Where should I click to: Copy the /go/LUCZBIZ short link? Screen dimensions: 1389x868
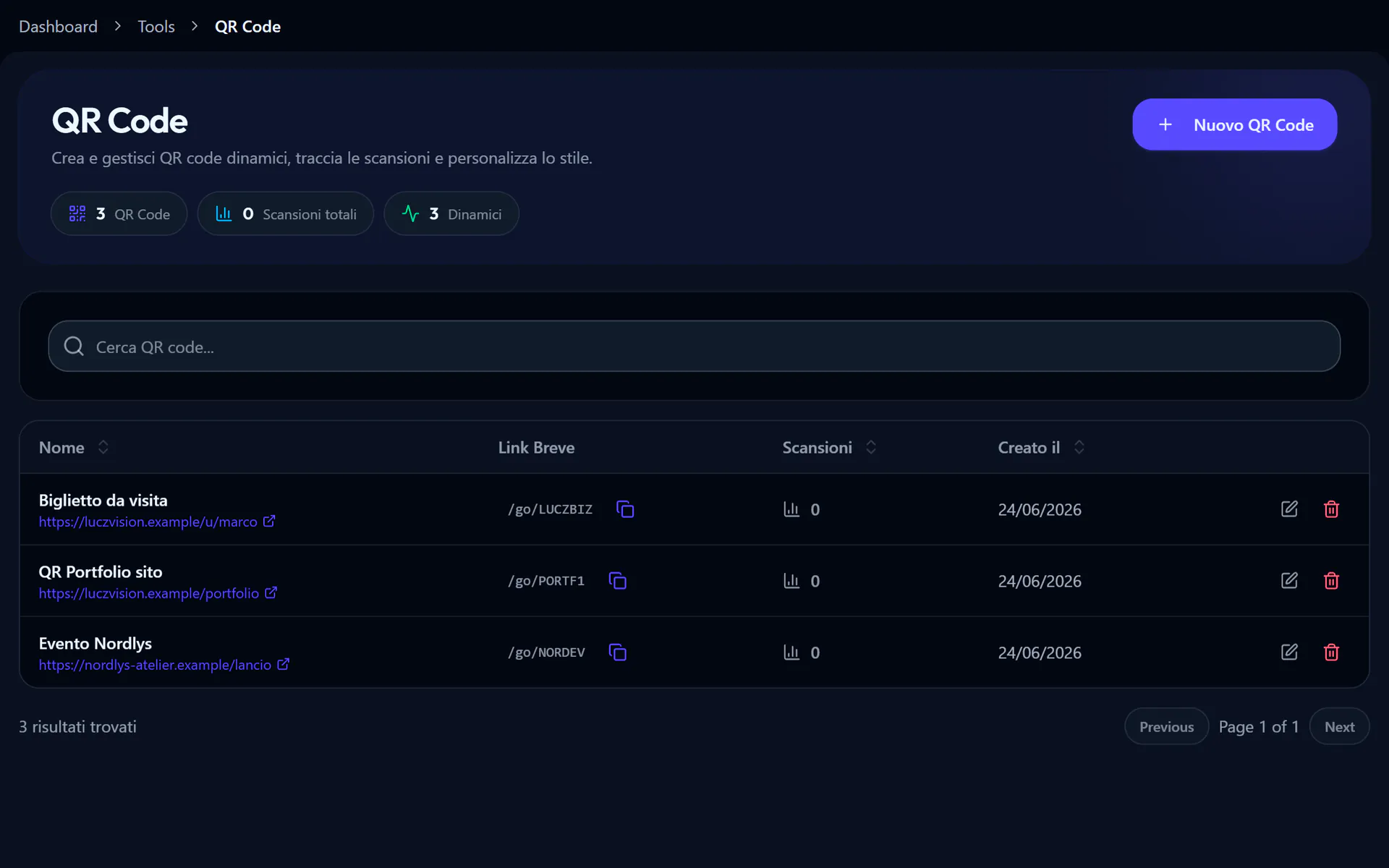click(x=625, y=509)
